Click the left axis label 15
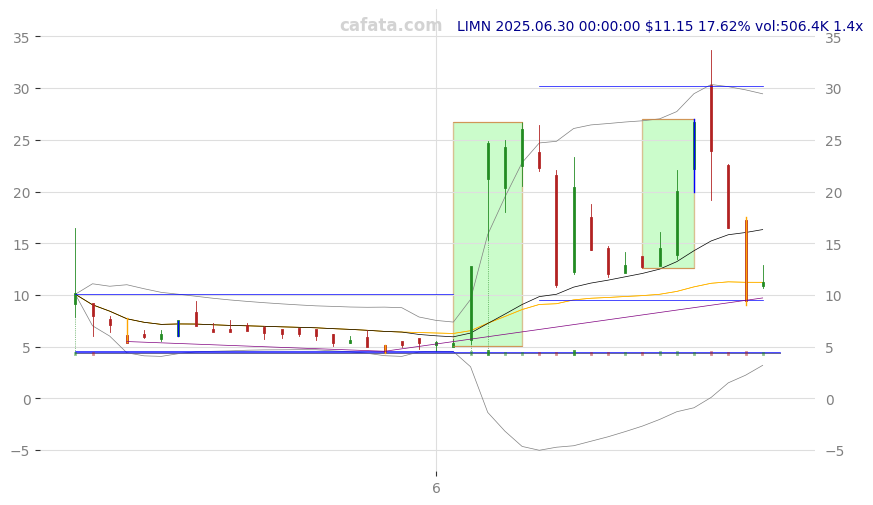873x505 pixels. 21,244
